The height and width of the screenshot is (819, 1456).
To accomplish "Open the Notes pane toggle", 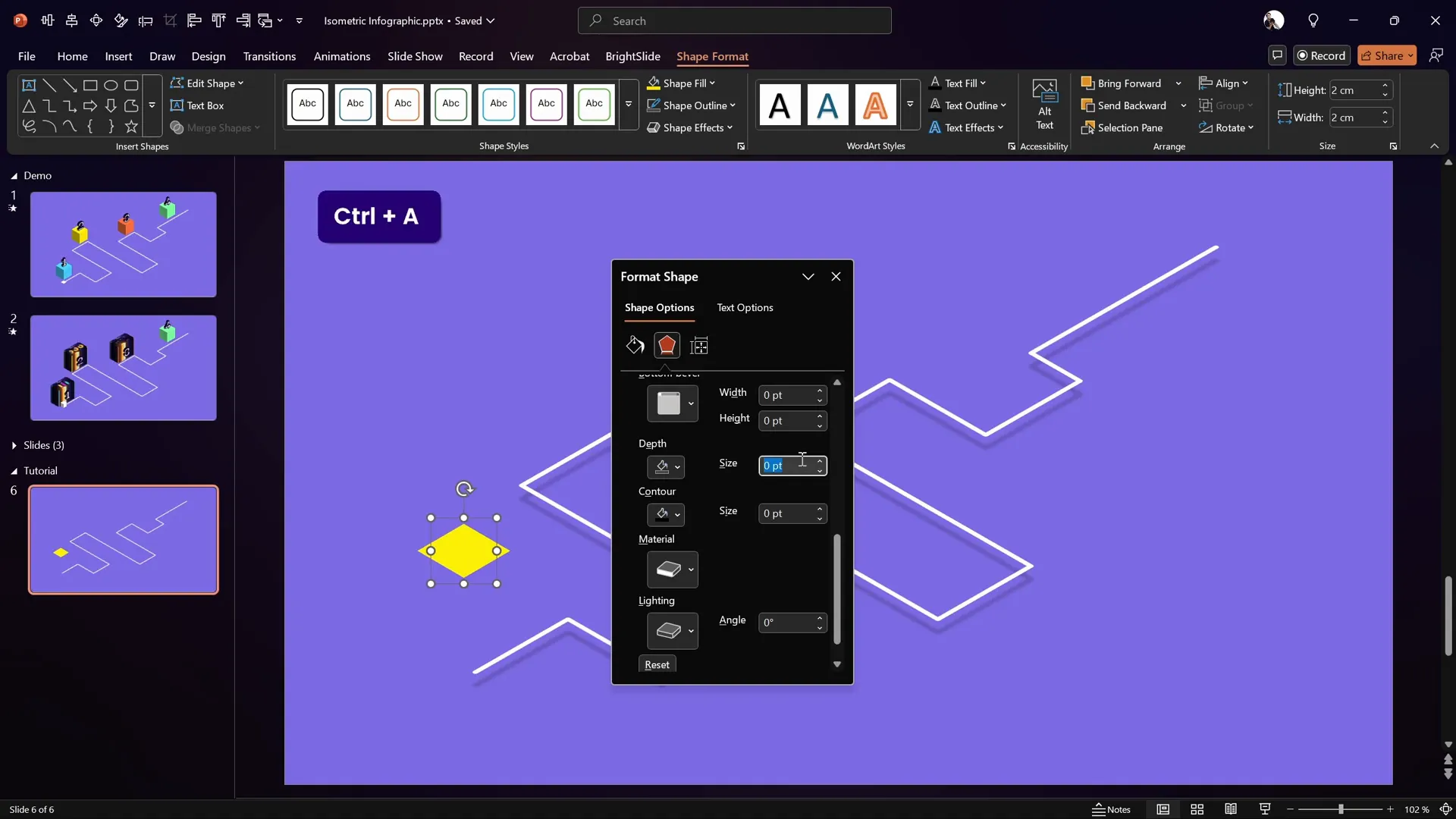I will click(x=1112, y=809).
